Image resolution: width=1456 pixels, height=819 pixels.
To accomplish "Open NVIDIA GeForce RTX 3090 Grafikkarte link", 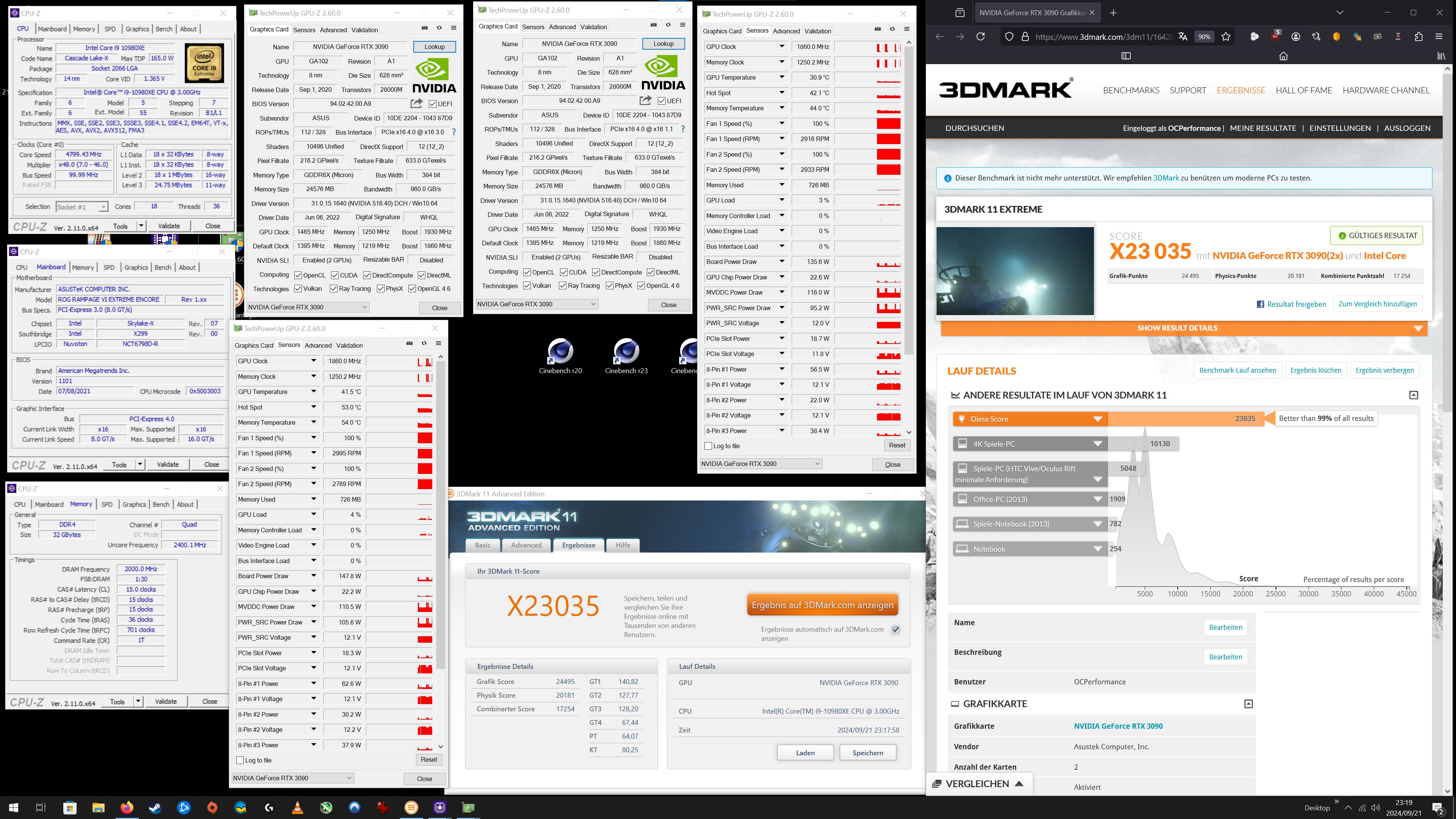I will coord(1118,726).
